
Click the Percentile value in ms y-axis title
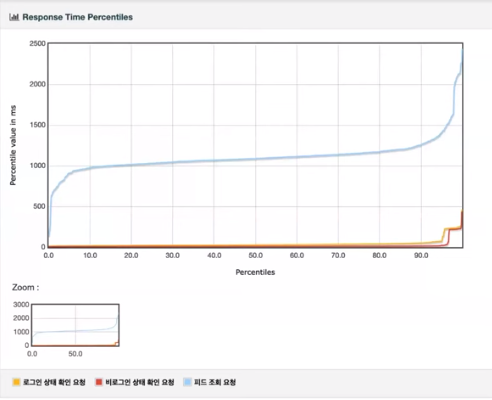tap(13, 145)
